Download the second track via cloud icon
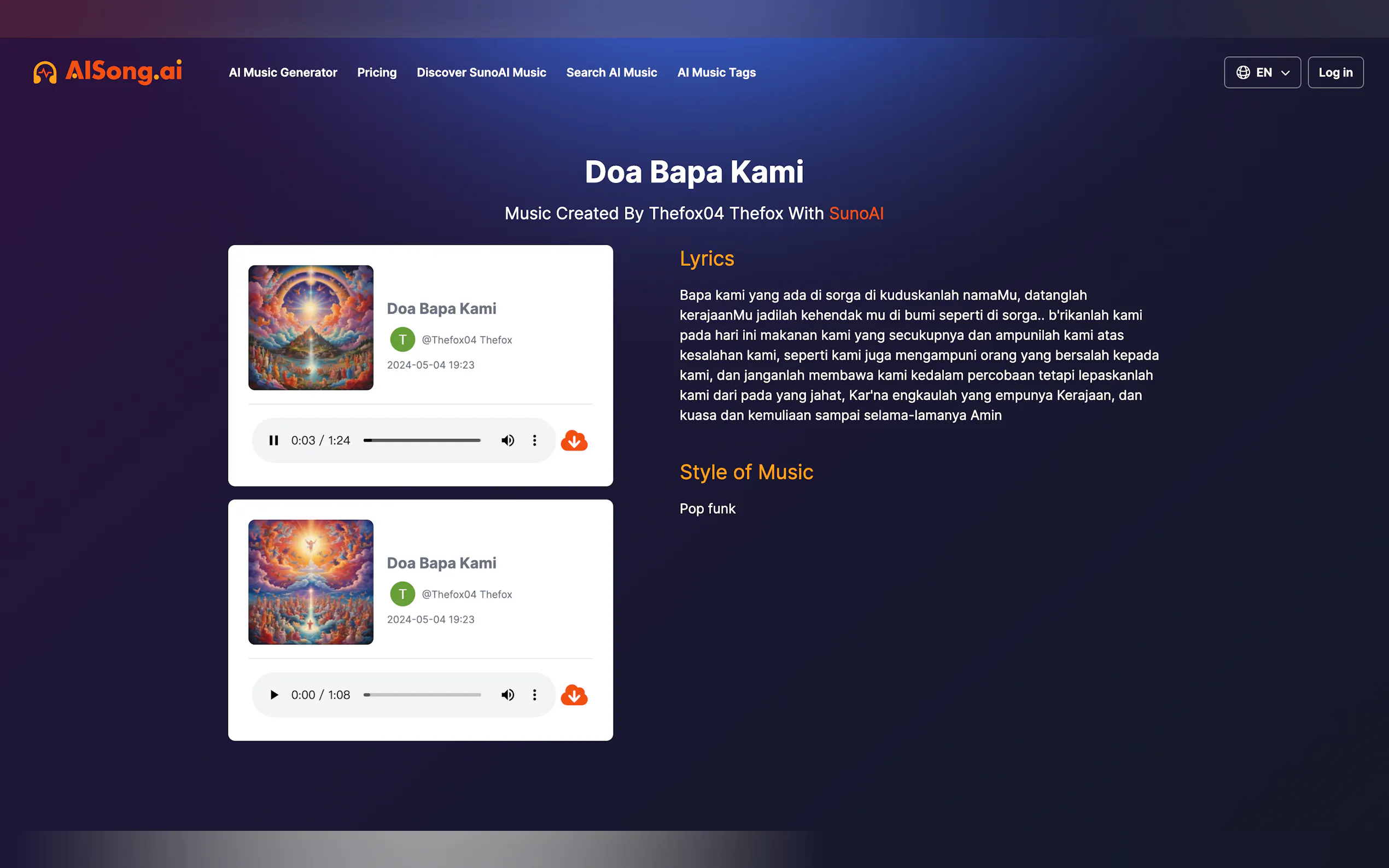The height and width of the screenshot is (868, 1389). (574, 695)
